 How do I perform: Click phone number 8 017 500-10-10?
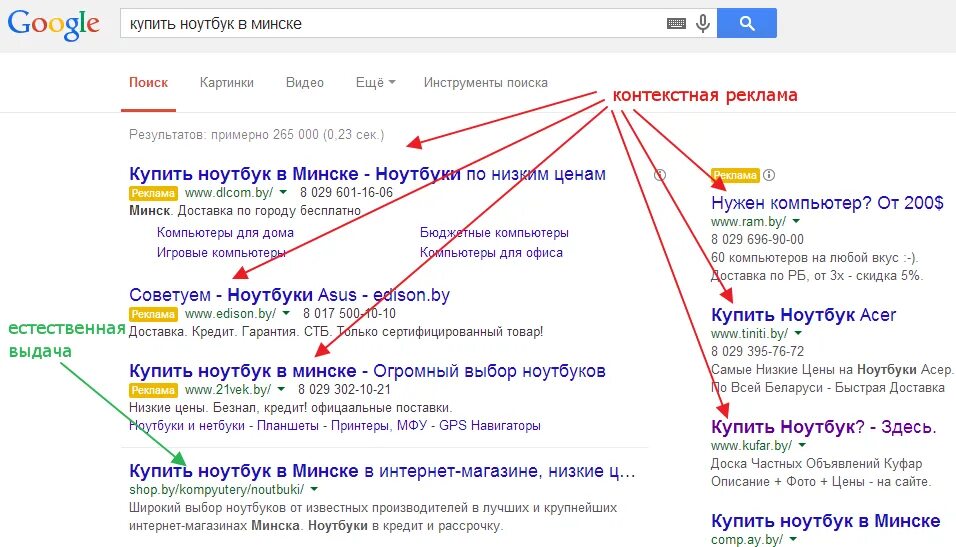coord(349,313)
